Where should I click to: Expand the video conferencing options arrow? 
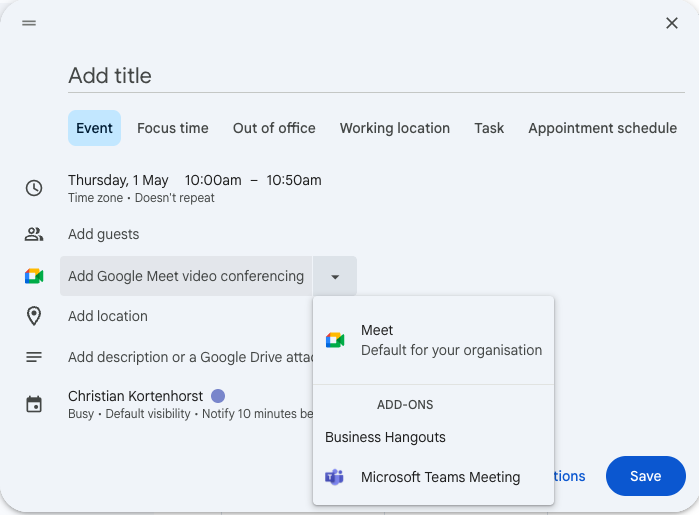pos(335,276)
